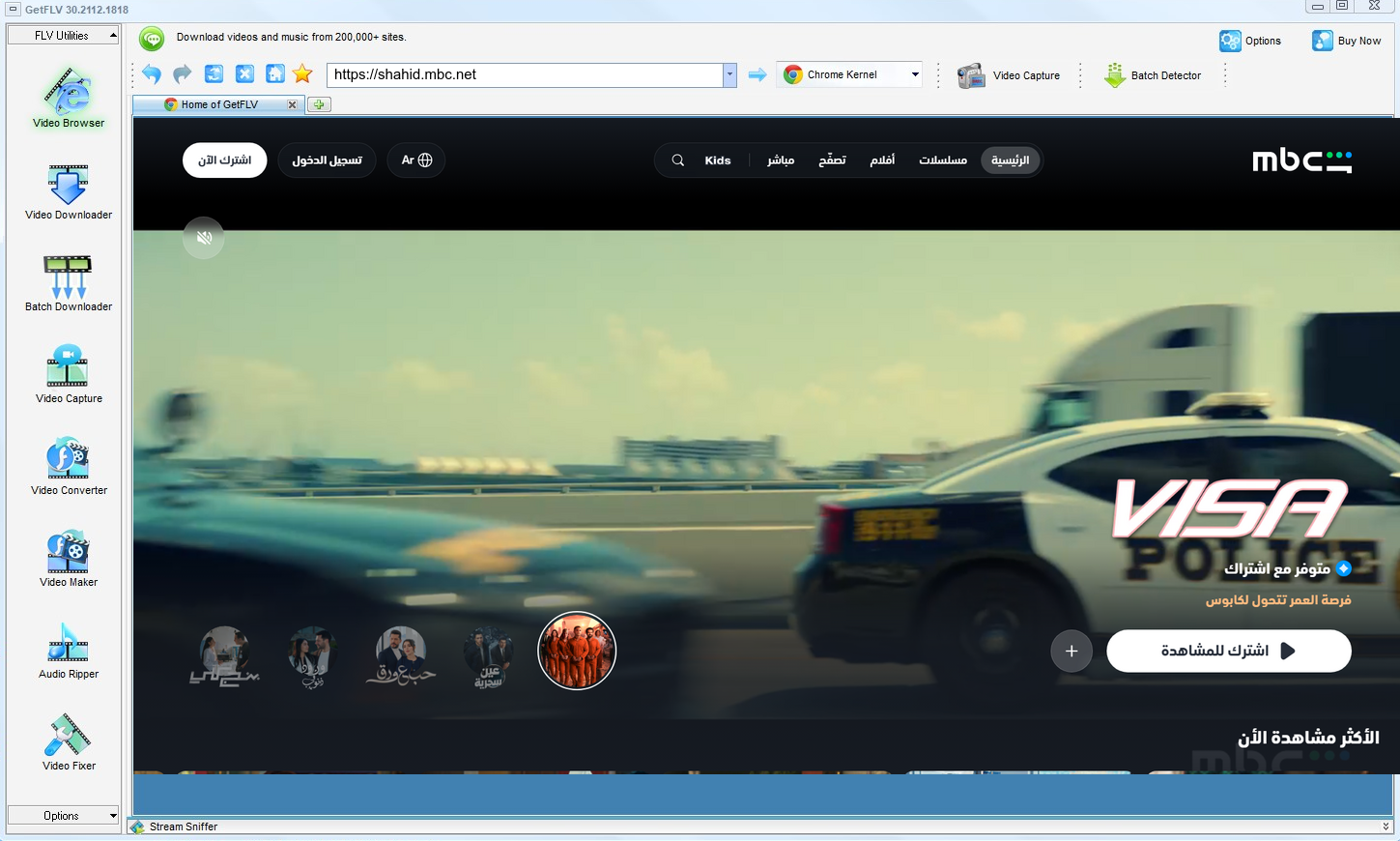Screen dimensions: 1400x841
Task: Open the Batch Detector tool
Action: 1153,75
